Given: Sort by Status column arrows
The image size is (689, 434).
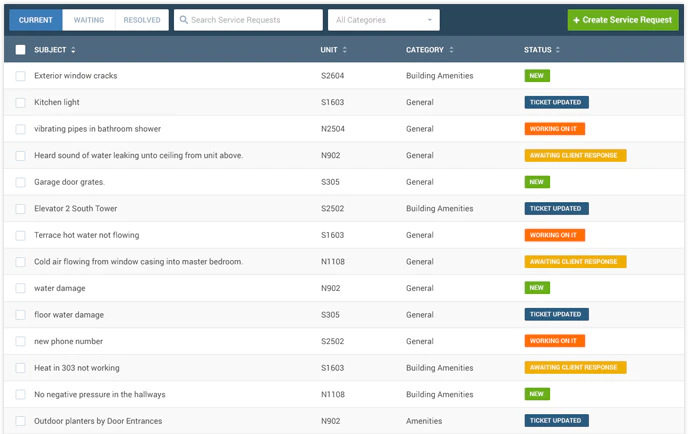Looking at the screenshot, I should coord(558,50).
